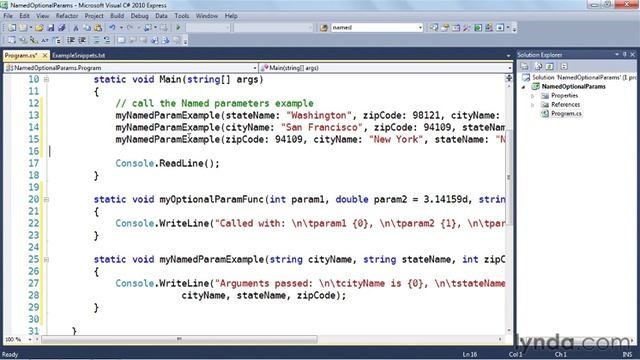Expand the Properties node in Solution Explorer
Viewport: 640px width, 360px height.
point(533,96)
